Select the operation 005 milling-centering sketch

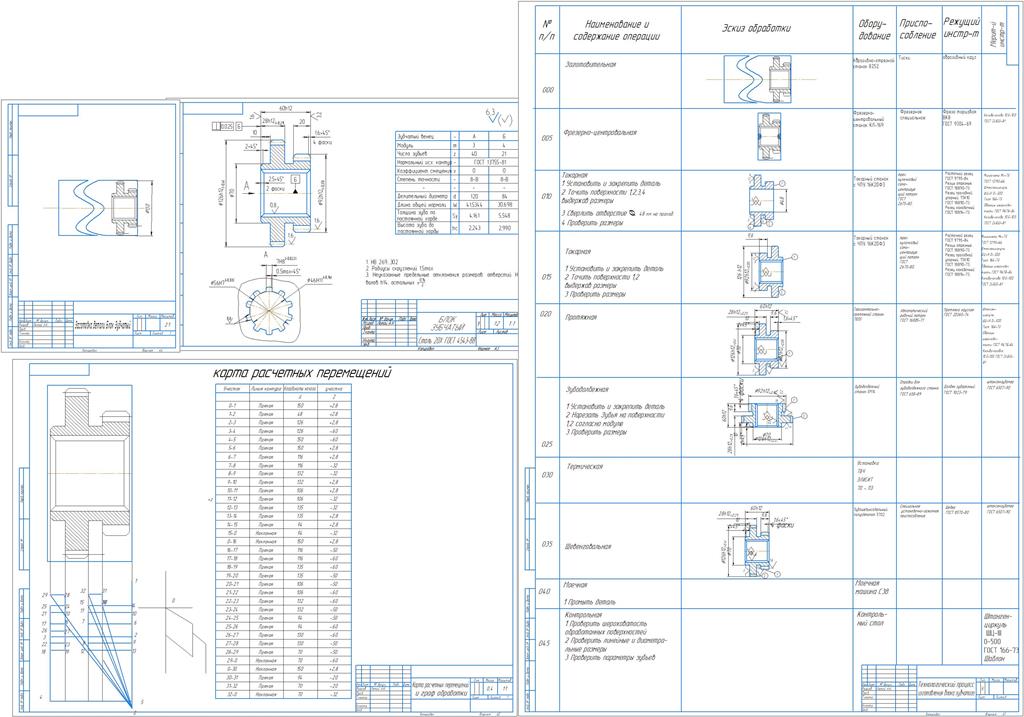coord(767,133)
